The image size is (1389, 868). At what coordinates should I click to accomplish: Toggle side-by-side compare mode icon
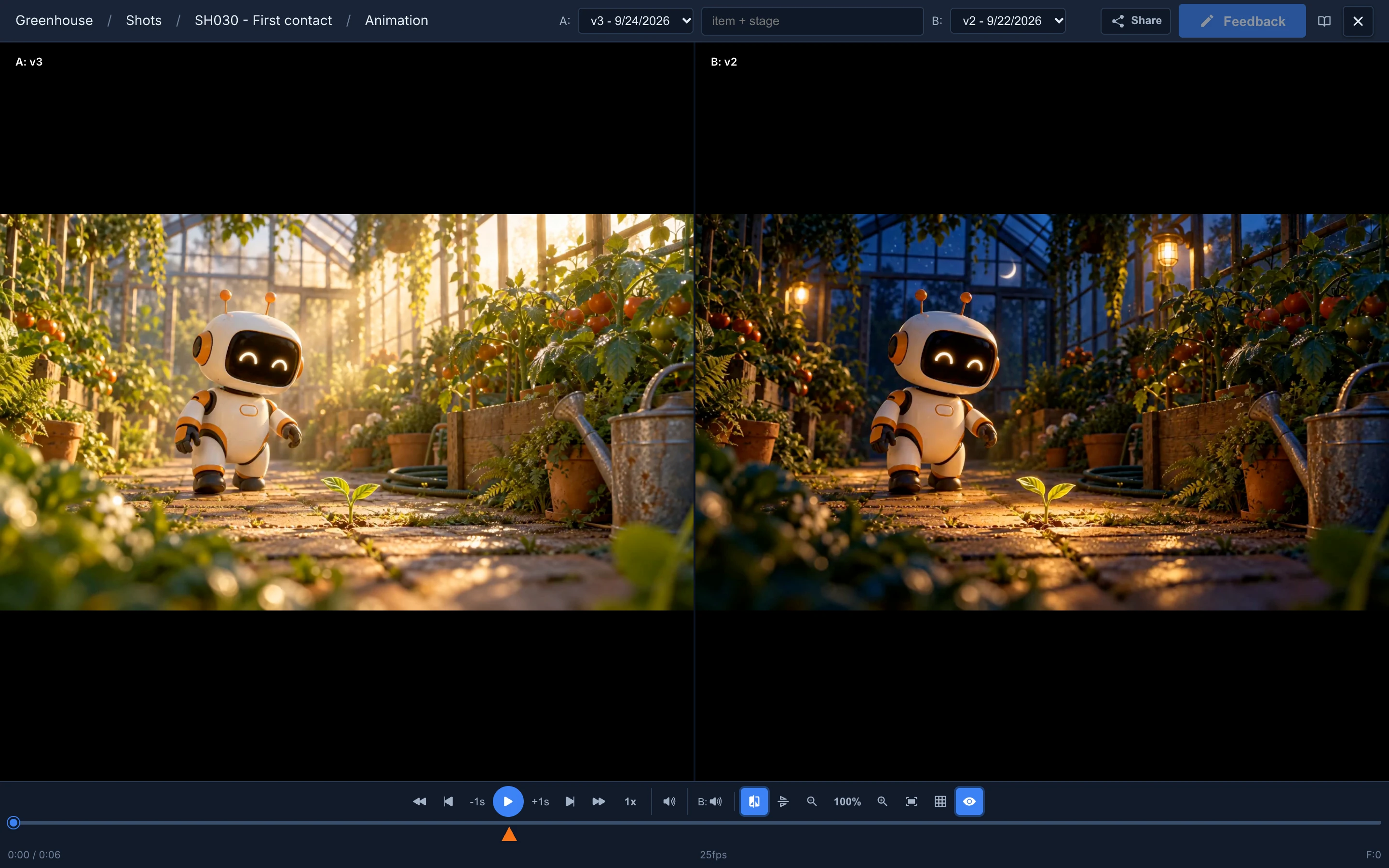pyautogui.click(x=754, y=801)
